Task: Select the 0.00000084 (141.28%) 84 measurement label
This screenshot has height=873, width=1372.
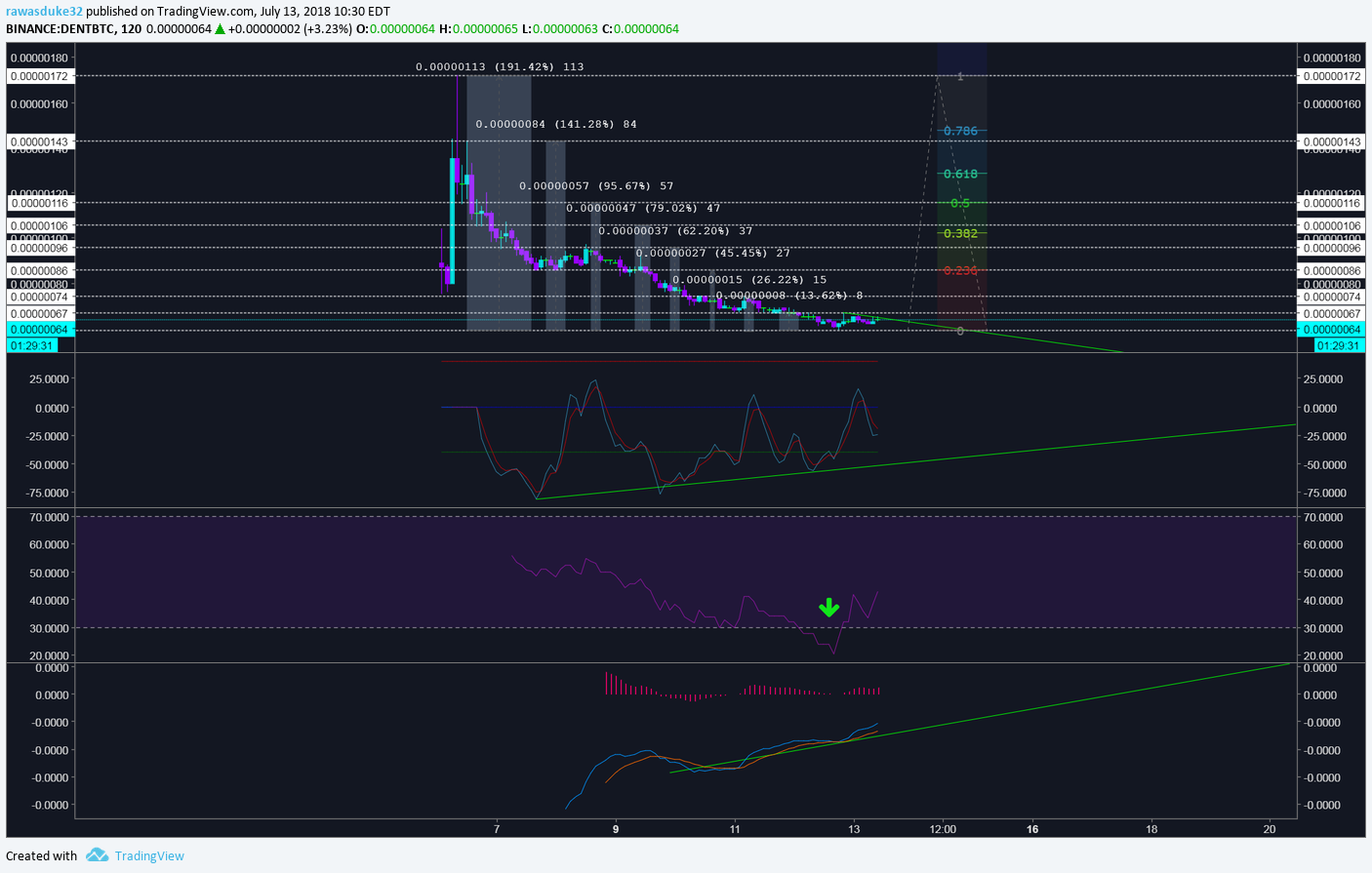Action: coord(556,124)
